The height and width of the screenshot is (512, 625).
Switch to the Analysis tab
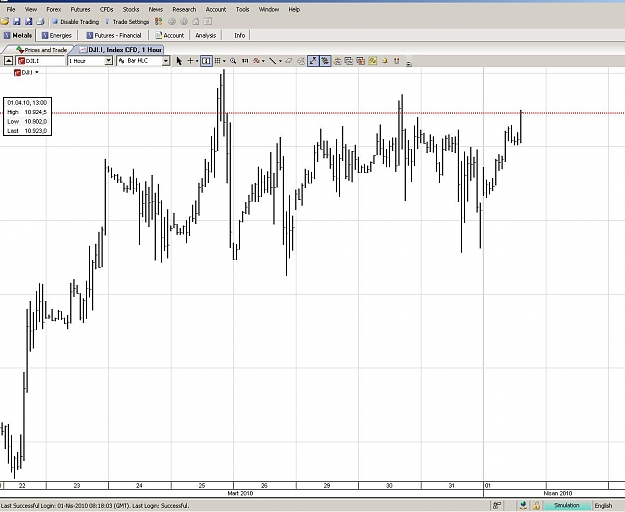[x=205, y=35]
